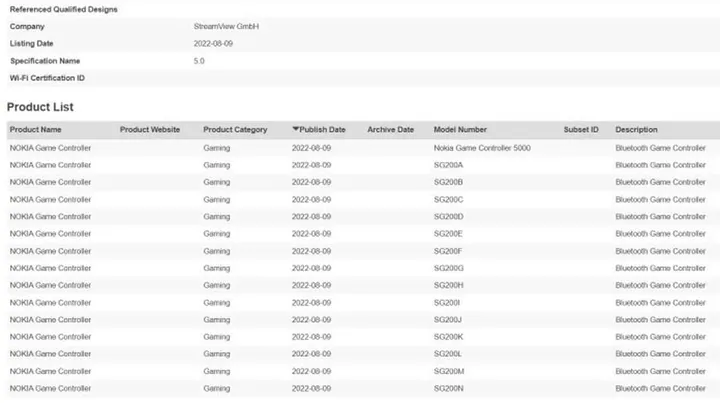This screenshot has width=720, height=403.
Task: Select model number SG200G
Action: [449, 268]
